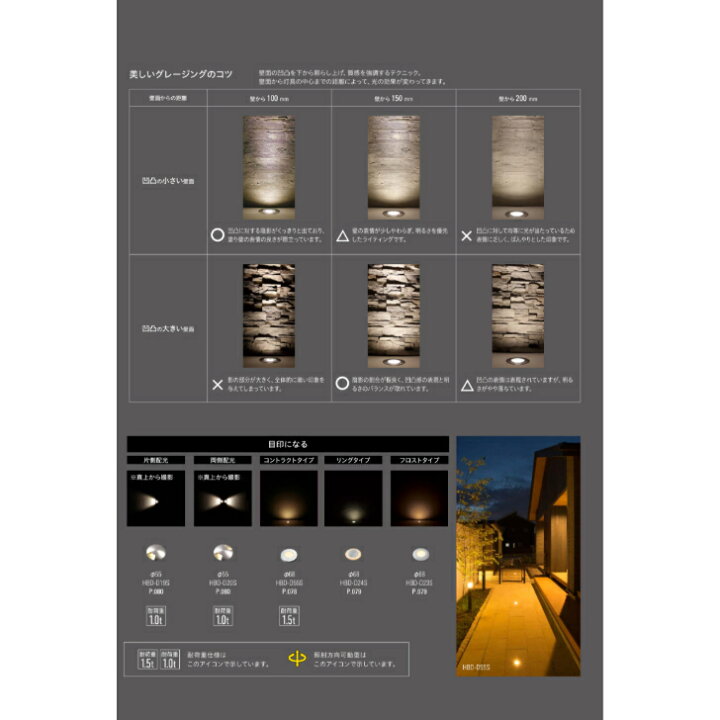Screen dimensions: 720x720
Task: Click the distance-from-wall header cell in the table's top-left corner
Action: pyautogui.click(x=168, y=98)
